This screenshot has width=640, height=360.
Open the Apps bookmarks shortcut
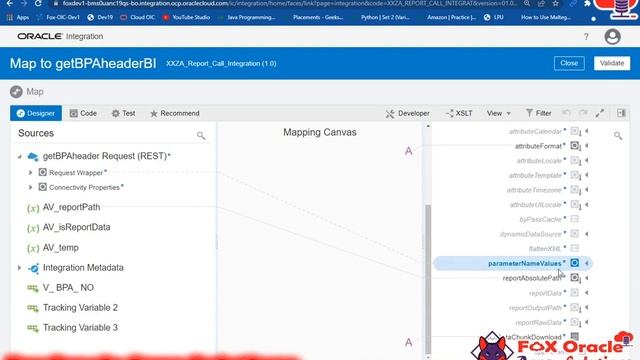(x=18, y=18)
